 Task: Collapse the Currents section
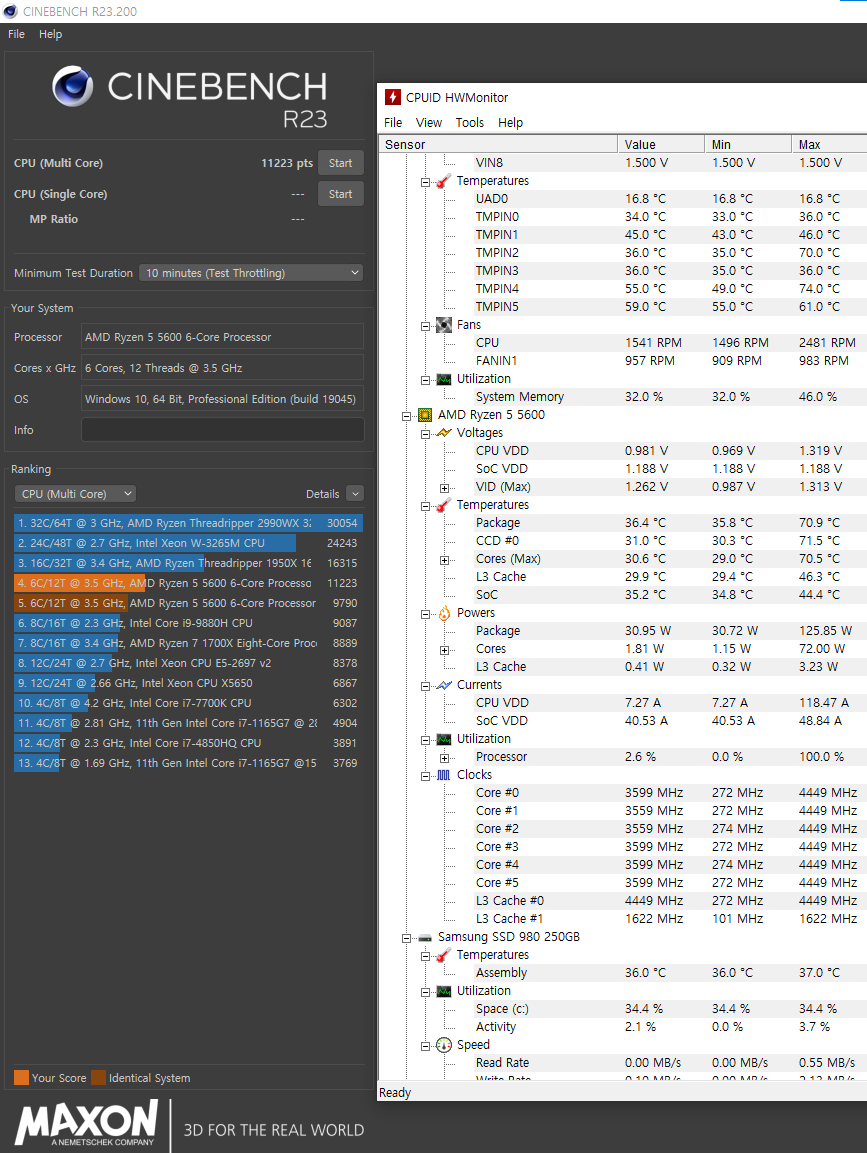(425, 686)
